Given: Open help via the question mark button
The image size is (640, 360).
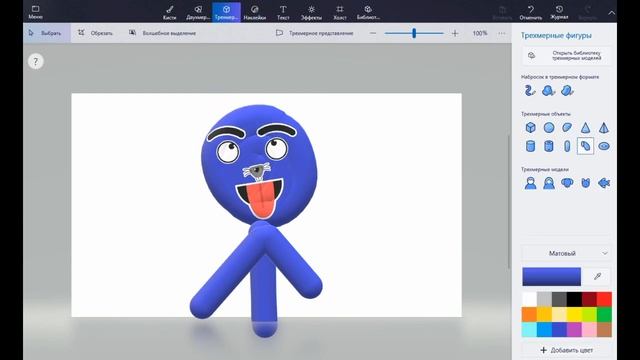Looking at the screenshot, I should (36, 62).
